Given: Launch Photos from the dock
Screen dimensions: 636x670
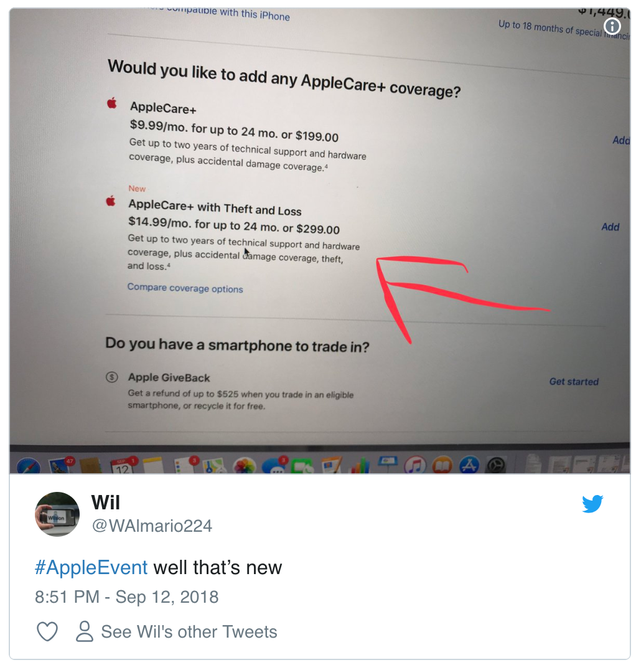Looking at the screenshot, I should click(x=244, y=466).
